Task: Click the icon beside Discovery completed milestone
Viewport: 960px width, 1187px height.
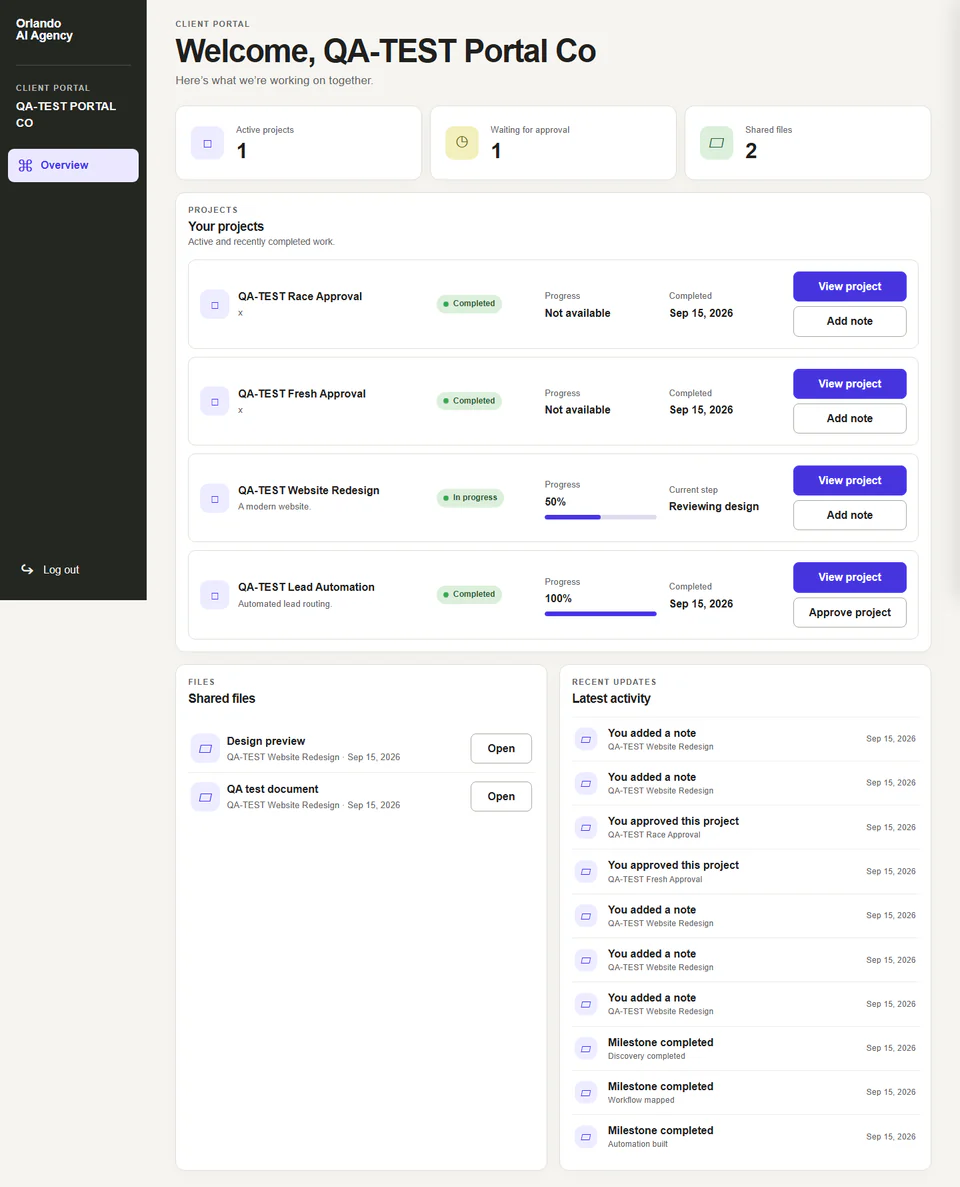Action: tap(586, 1048)
